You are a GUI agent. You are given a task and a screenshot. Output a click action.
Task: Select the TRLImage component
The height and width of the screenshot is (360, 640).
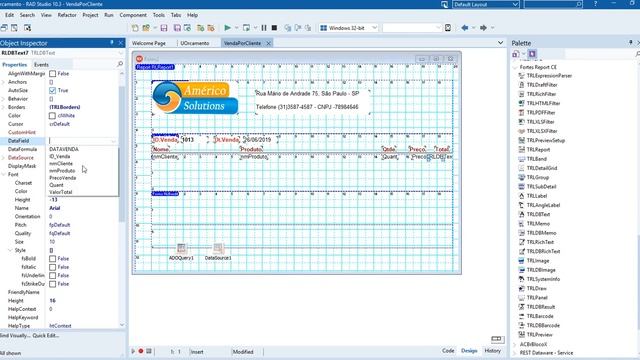pyautogui.click(x=538, y=260)
